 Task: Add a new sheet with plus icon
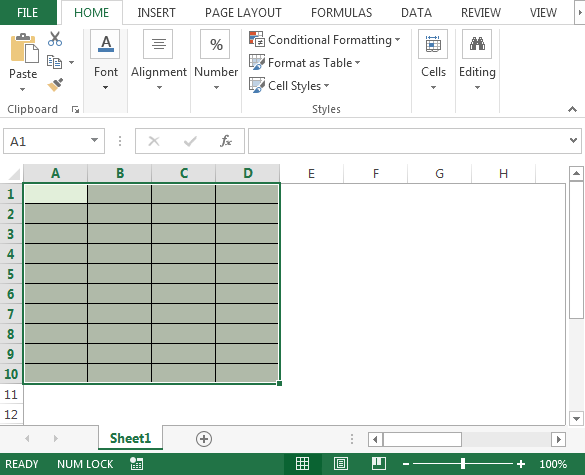pos(204,439)
